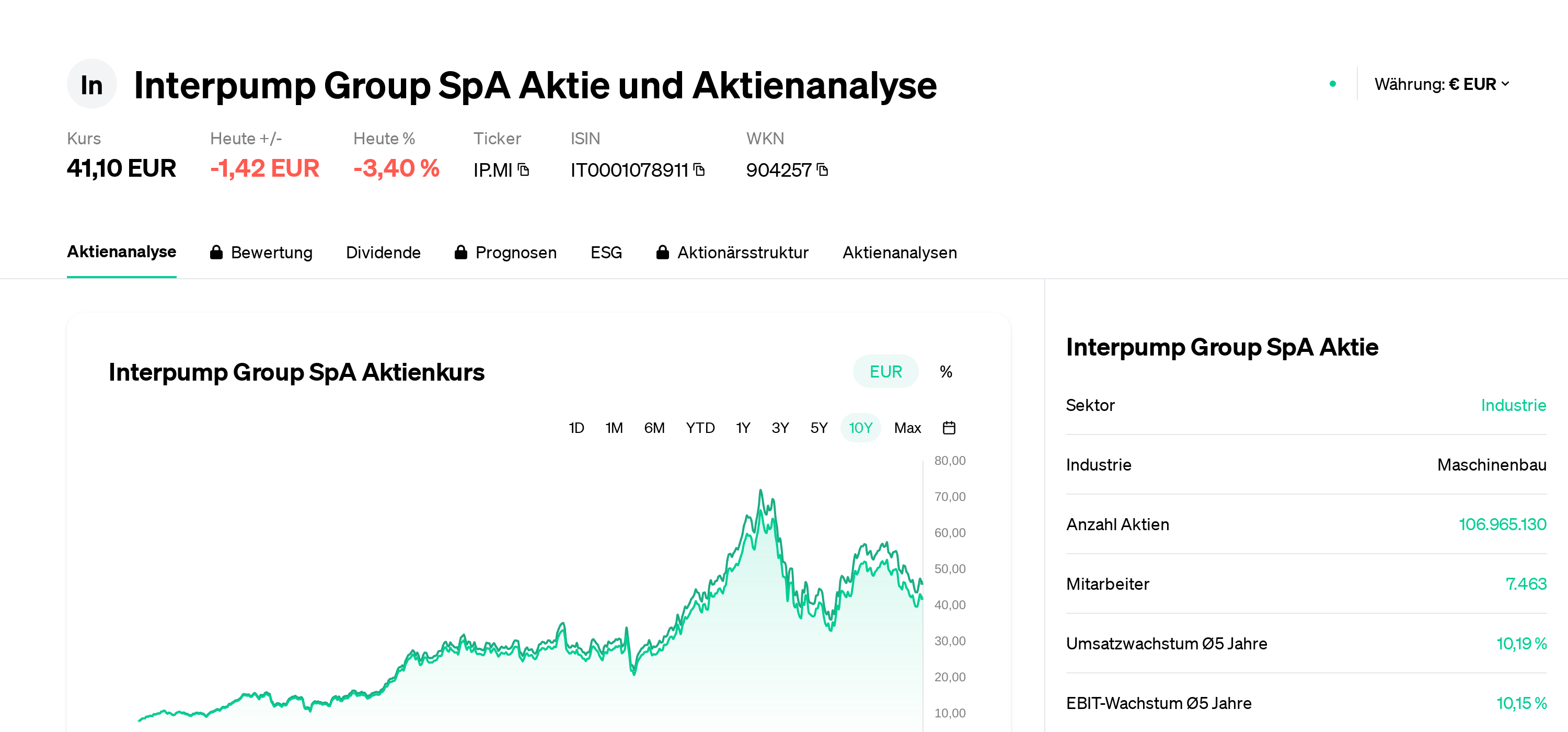Copy the ISIN IT0001078911

point(699,169)
